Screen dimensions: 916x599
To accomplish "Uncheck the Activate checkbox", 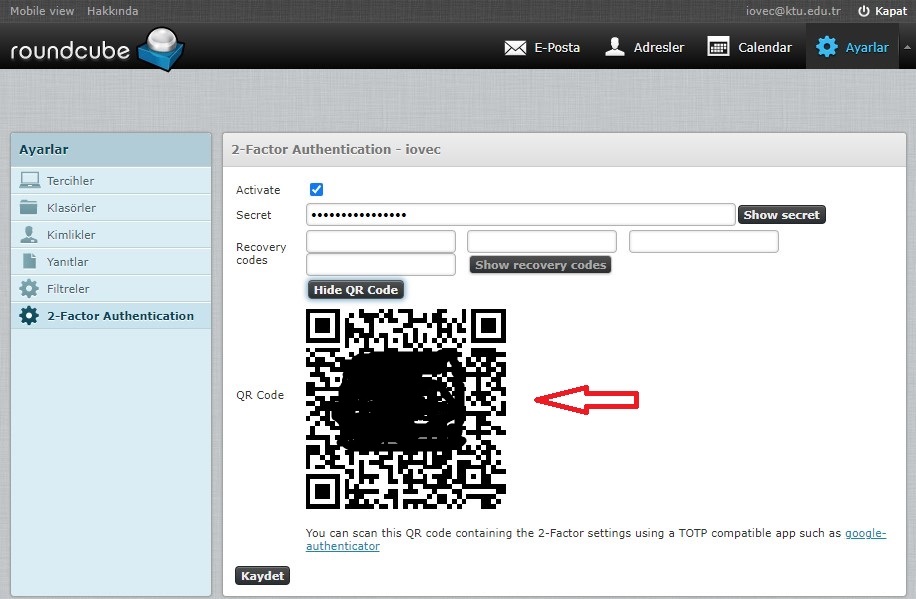I will [x=317, y=190].
